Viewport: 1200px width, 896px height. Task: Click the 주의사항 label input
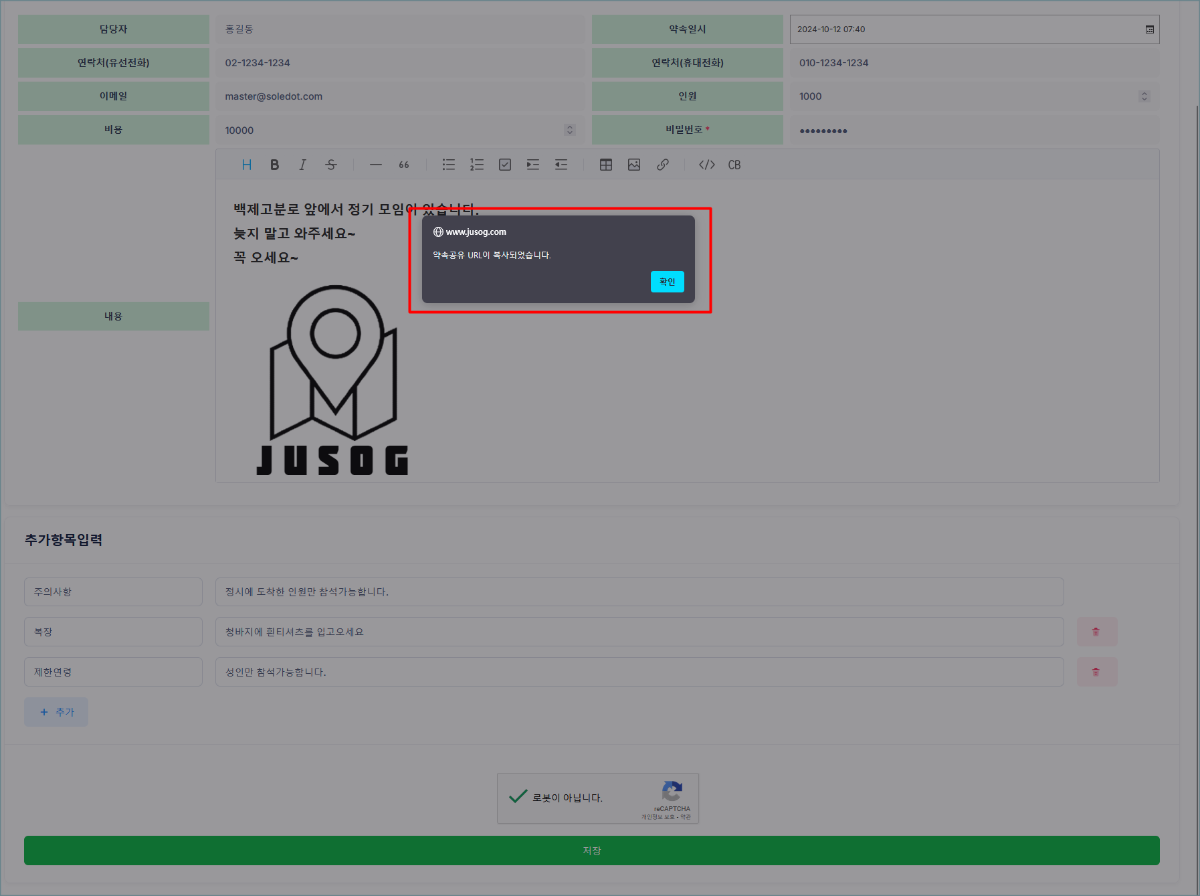[114, 592]
